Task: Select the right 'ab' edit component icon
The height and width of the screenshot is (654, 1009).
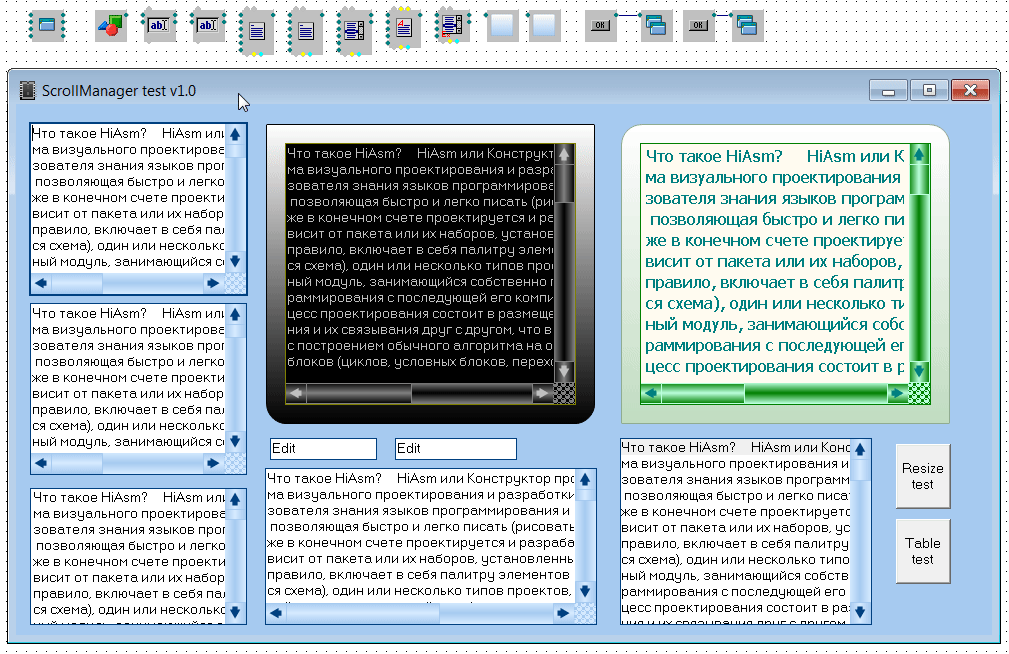Action: coord(207,26)
